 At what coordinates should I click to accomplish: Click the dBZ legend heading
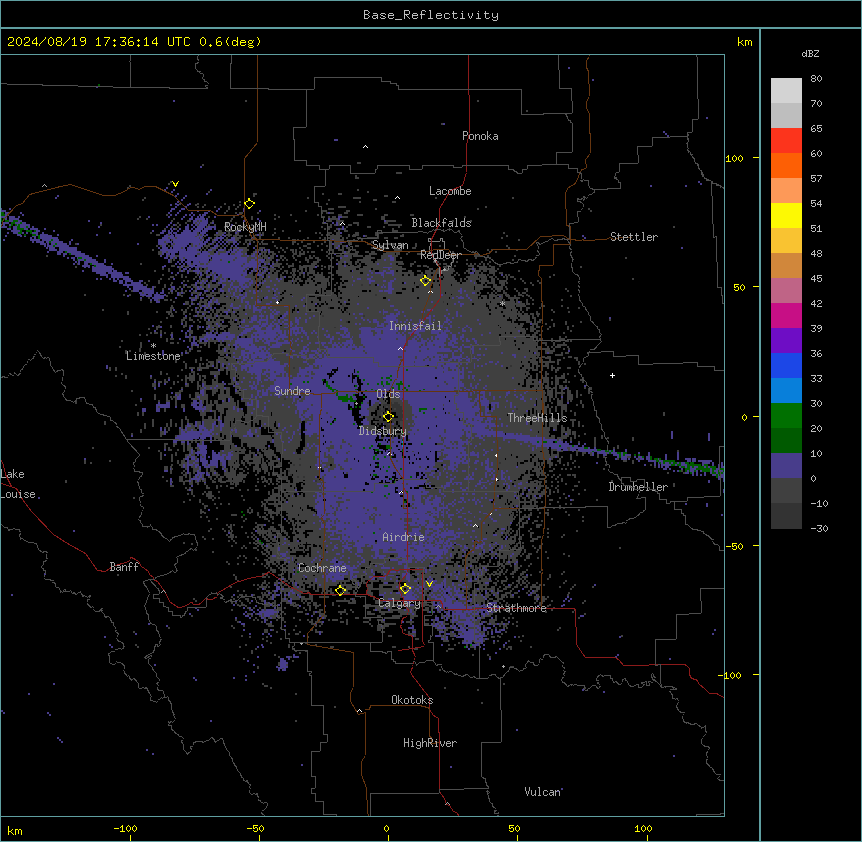tap(810, 54)
